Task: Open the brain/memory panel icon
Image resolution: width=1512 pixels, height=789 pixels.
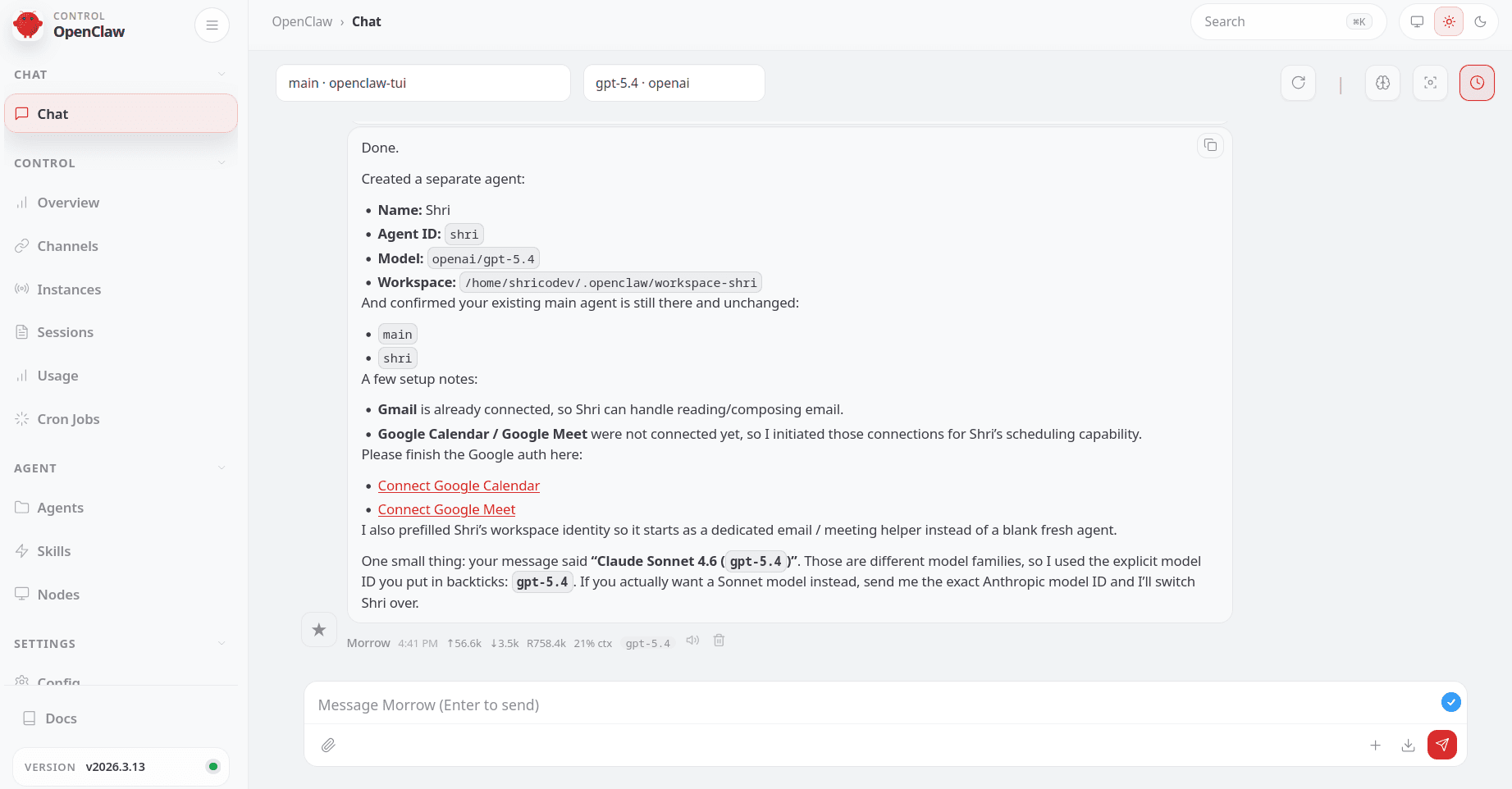Action: pyautogui.click(x=1382, y=83)
